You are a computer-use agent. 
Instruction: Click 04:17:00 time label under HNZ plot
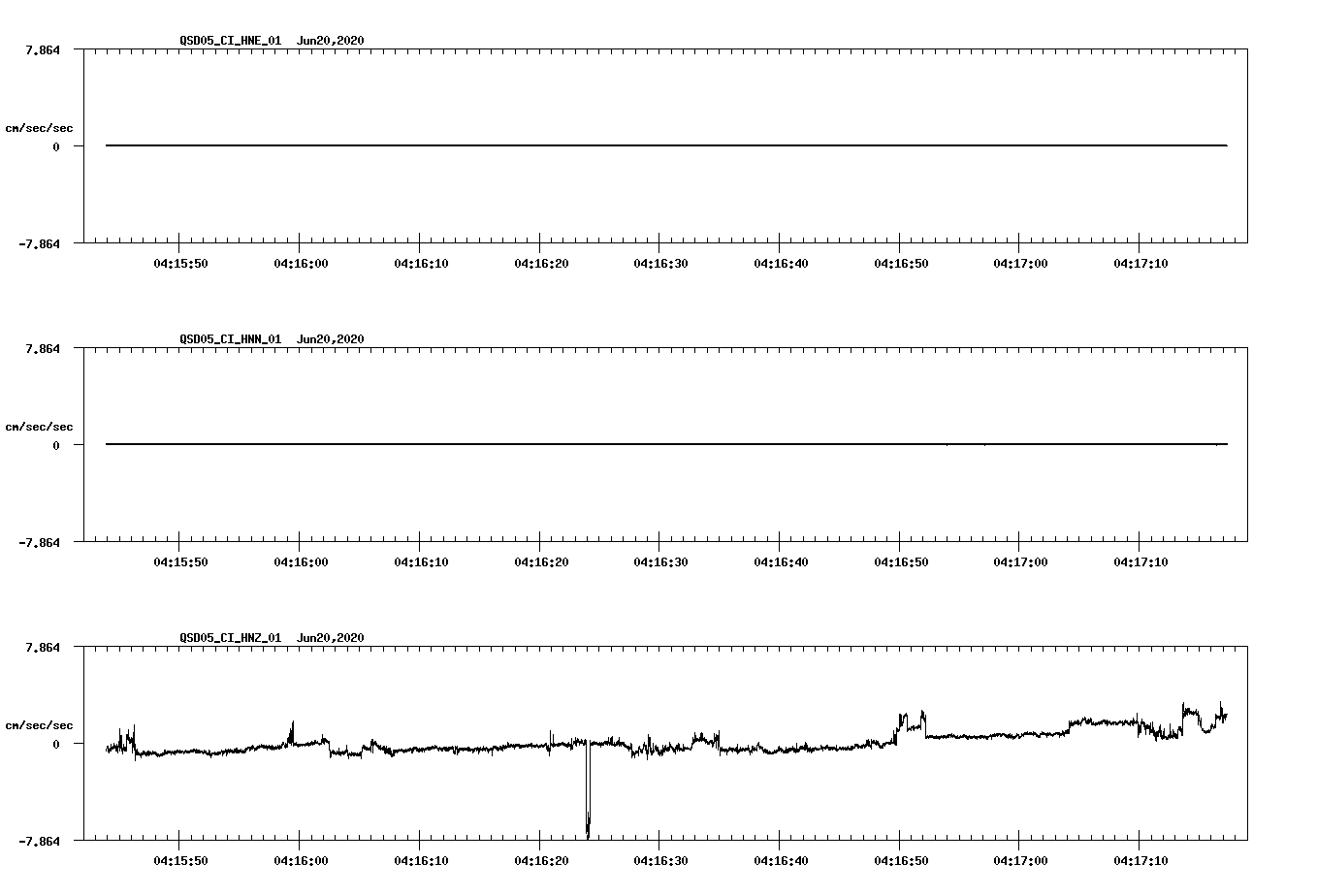1021,860
